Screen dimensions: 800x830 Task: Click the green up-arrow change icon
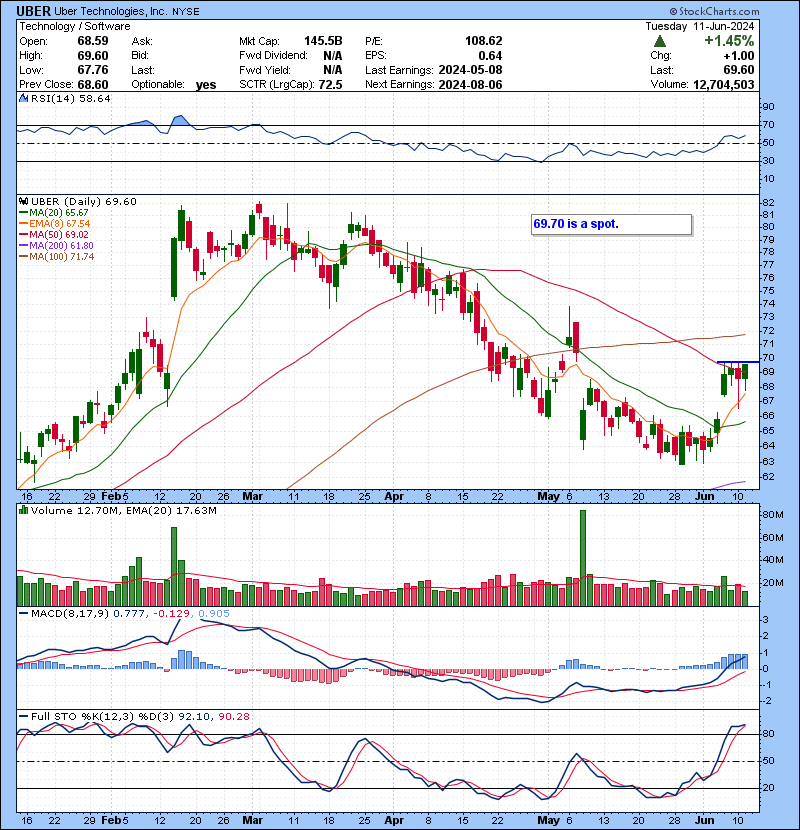click(x=660, y=41)
